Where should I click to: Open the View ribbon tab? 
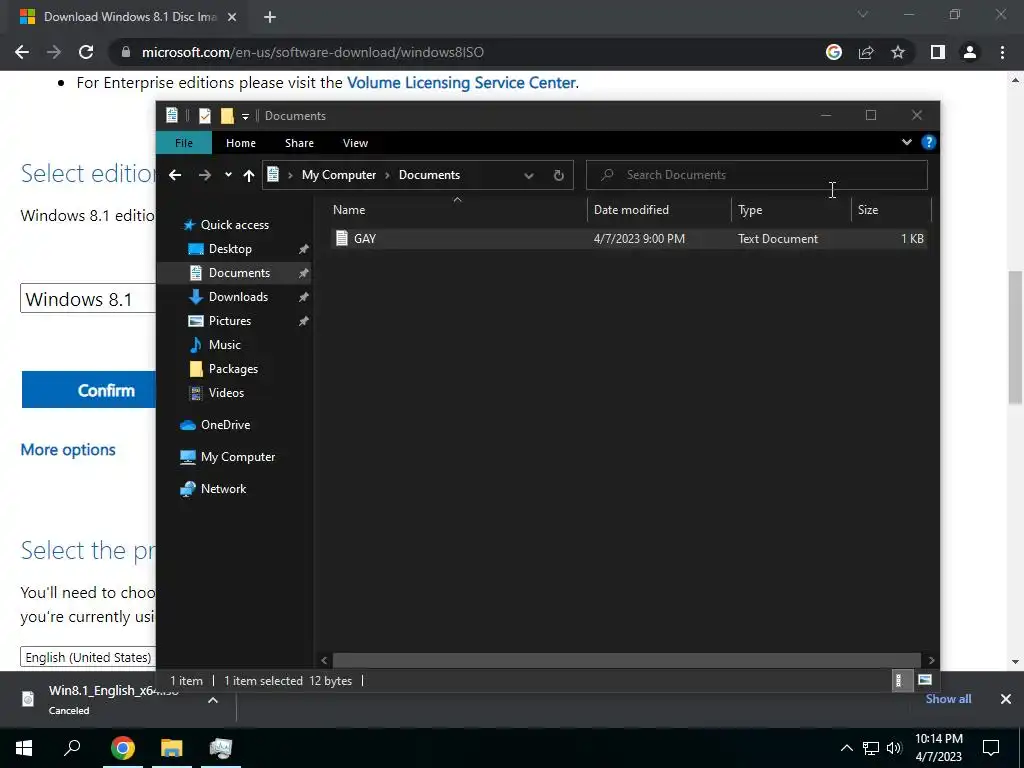(x=355, y=143)
